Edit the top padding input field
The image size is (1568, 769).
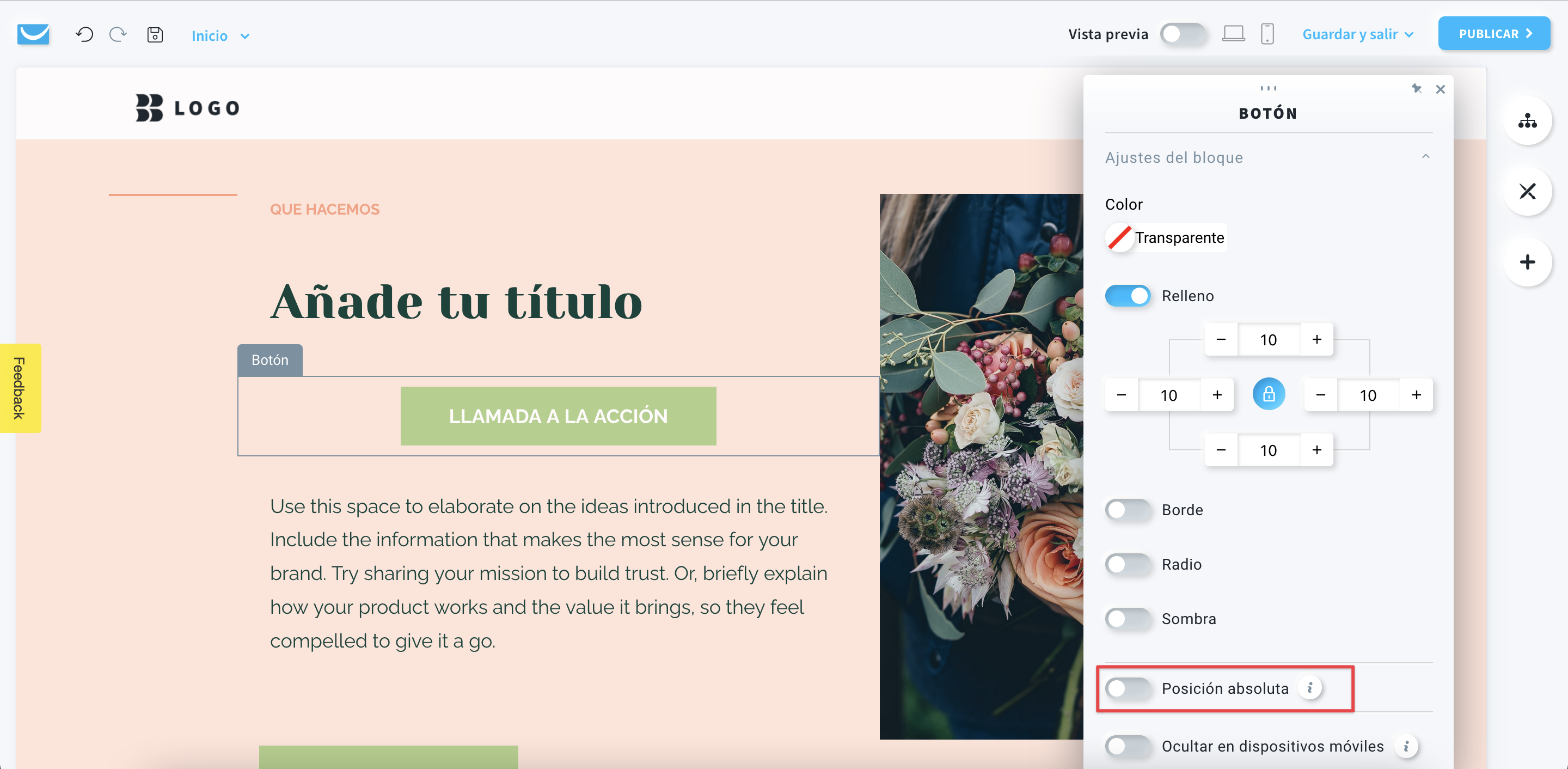[1269, 340]
